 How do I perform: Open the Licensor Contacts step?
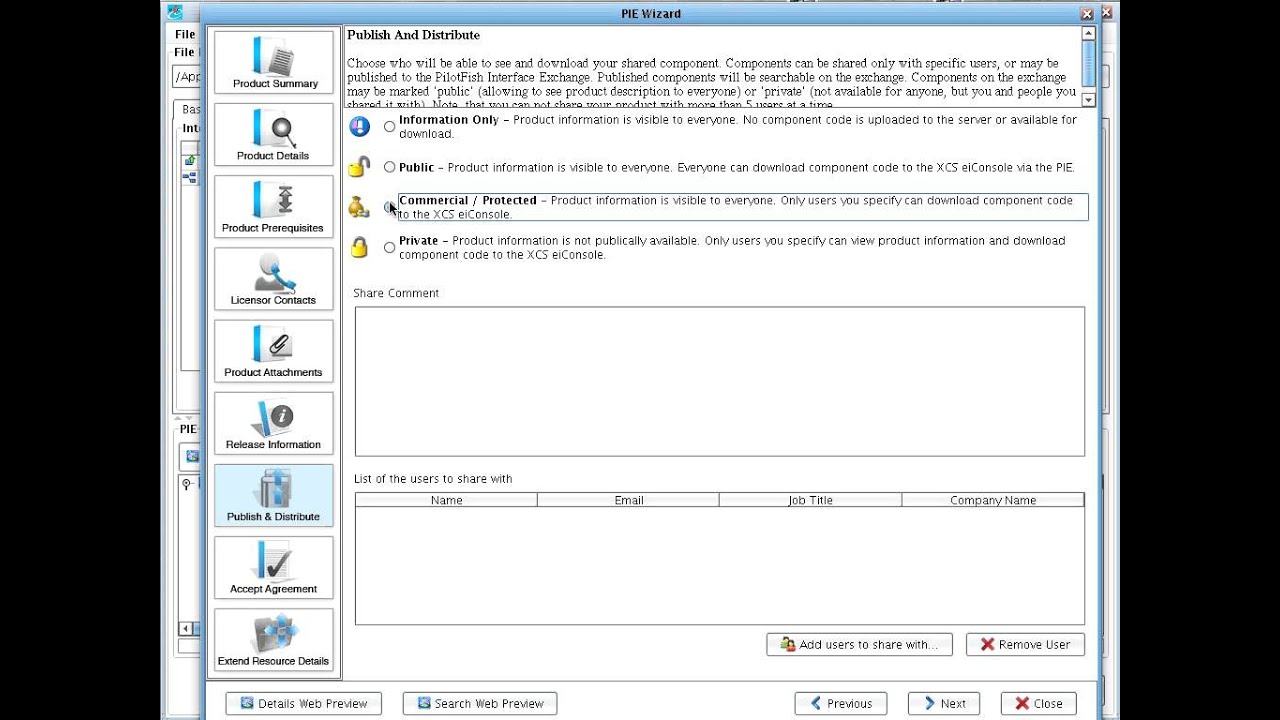274,278
